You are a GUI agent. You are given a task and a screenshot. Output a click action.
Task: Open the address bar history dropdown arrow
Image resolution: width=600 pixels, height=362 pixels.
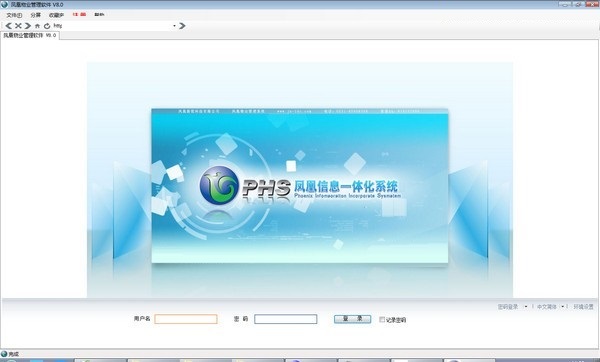tap(174, 26)
